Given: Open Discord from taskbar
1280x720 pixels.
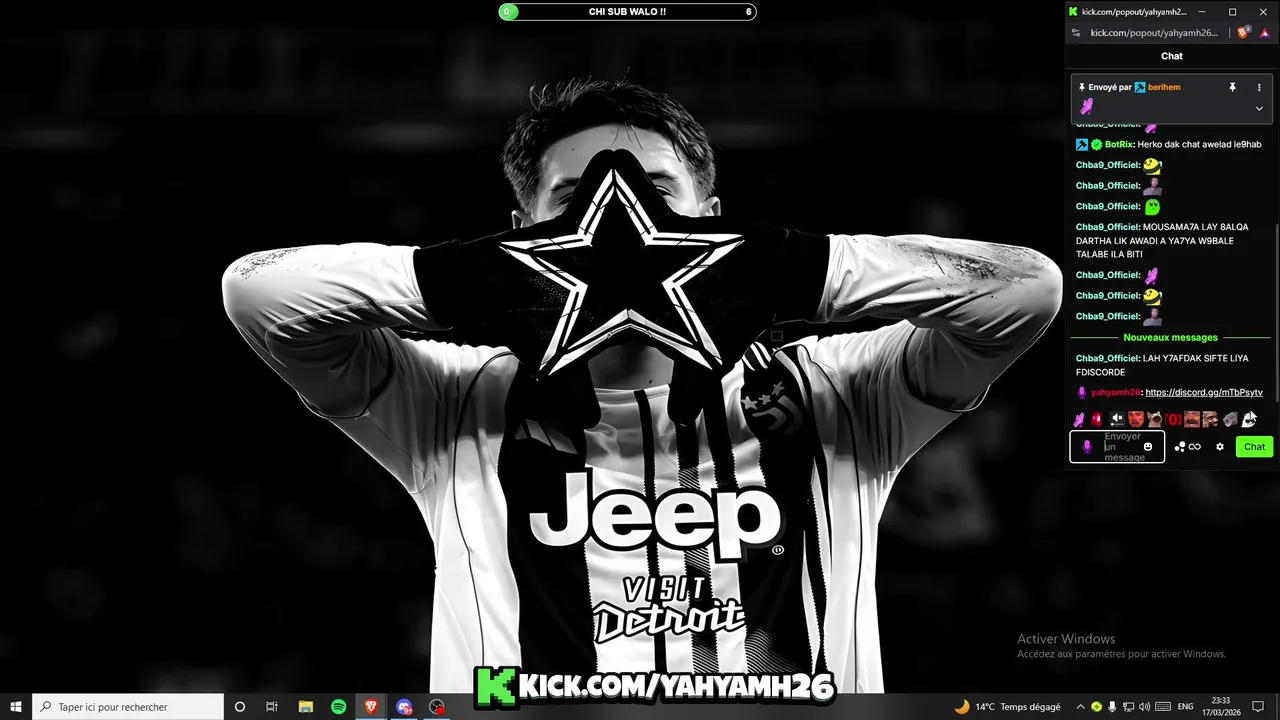Looking at the screenshot, I should [x=404, y=707].
